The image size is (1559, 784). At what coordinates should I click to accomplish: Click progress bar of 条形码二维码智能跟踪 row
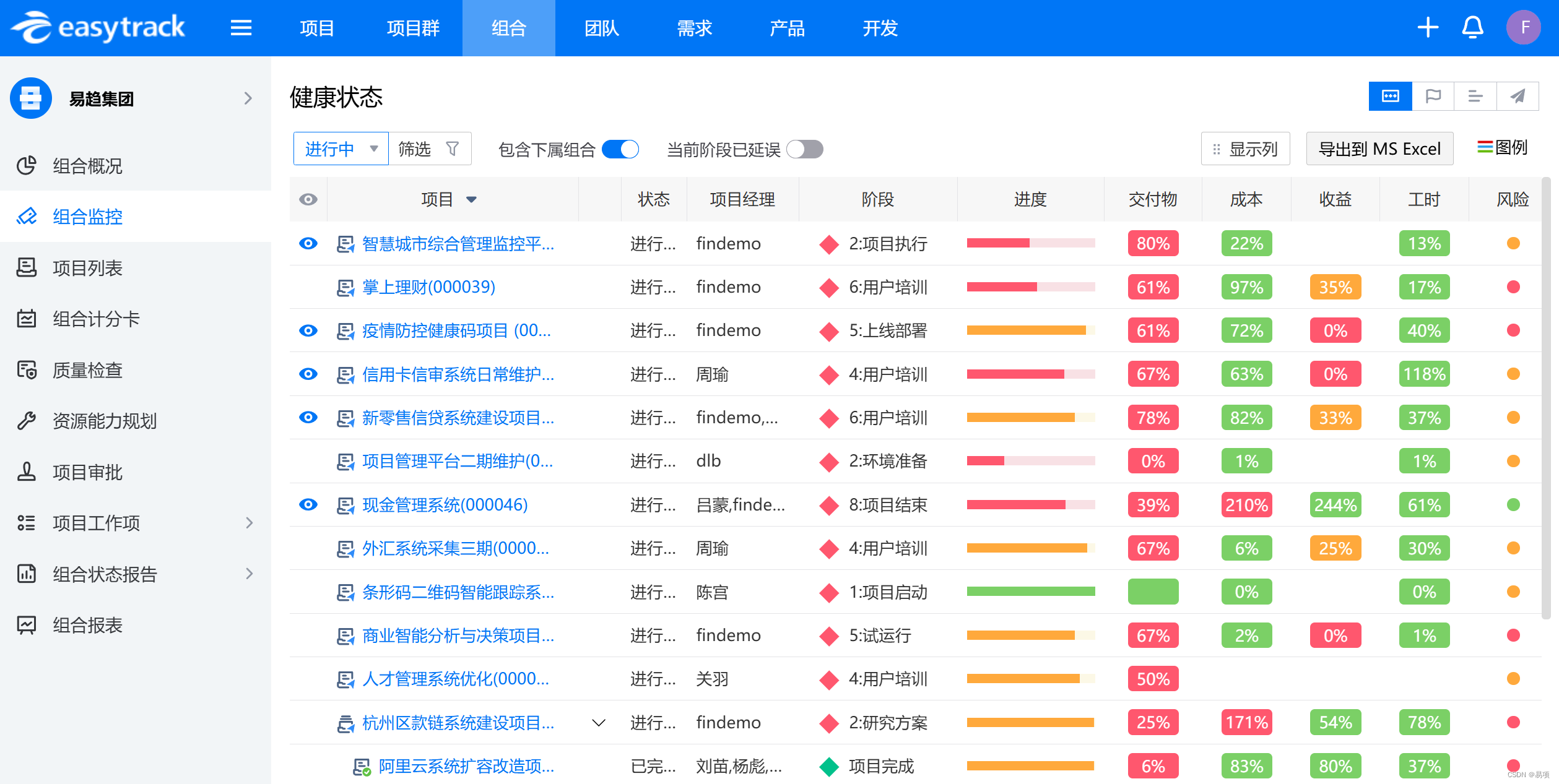[1030, 592]
